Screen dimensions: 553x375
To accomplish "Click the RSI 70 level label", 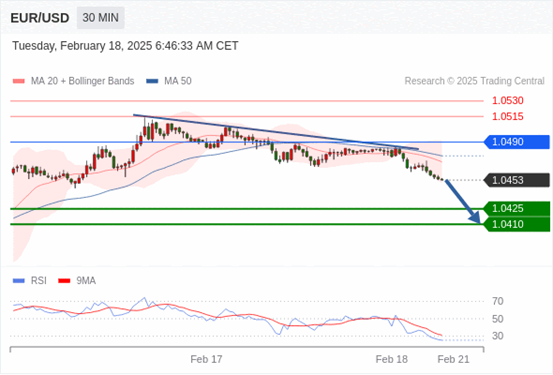I will (x=498, y=301).
